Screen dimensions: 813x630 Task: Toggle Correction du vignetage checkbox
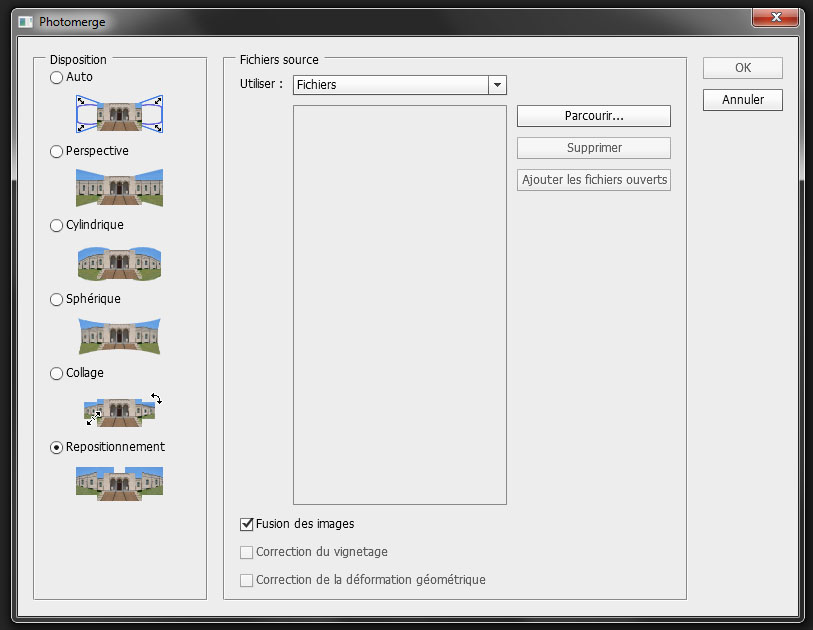[246, 552]
